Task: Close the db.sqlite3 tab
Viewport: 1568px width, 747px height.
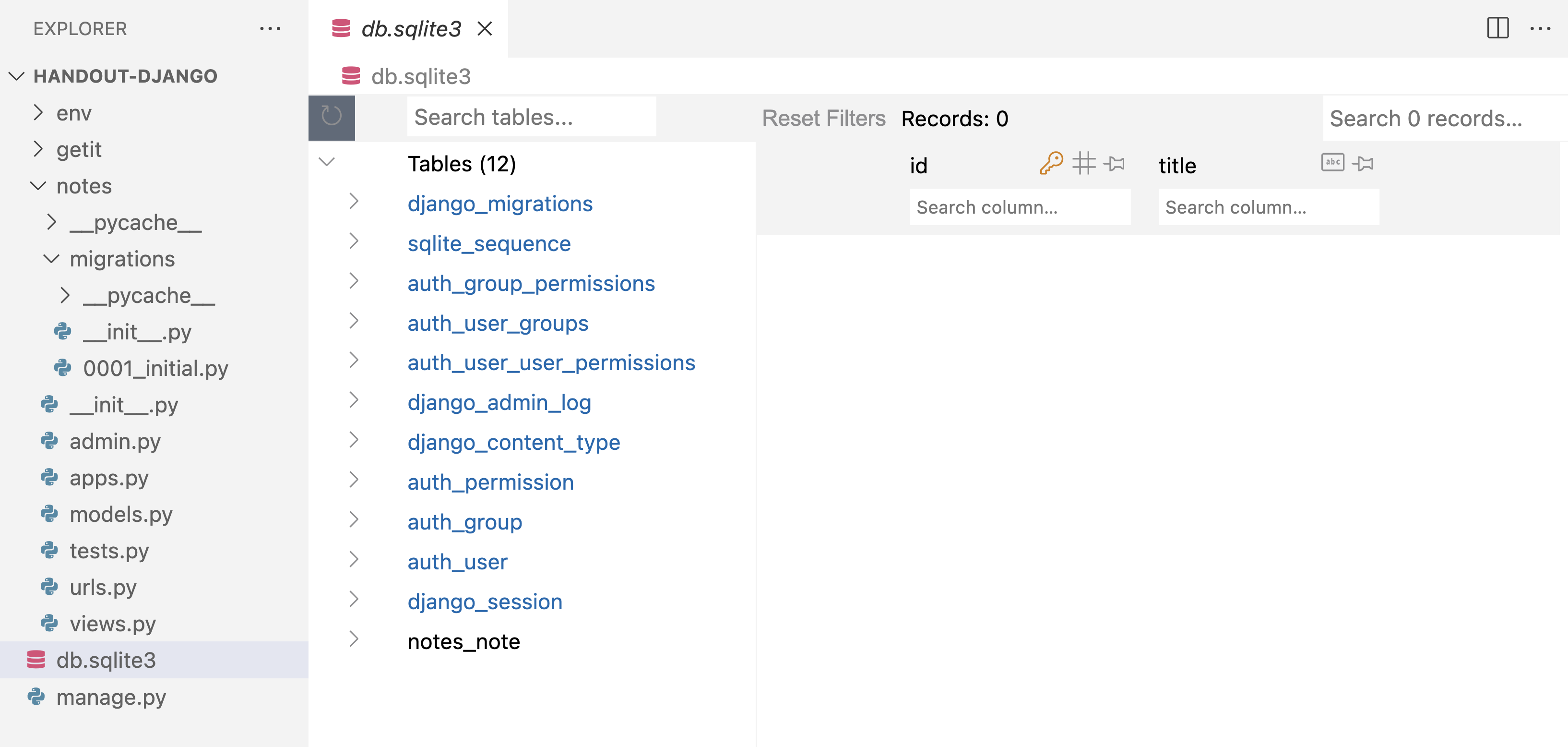Action: point(485,29)
